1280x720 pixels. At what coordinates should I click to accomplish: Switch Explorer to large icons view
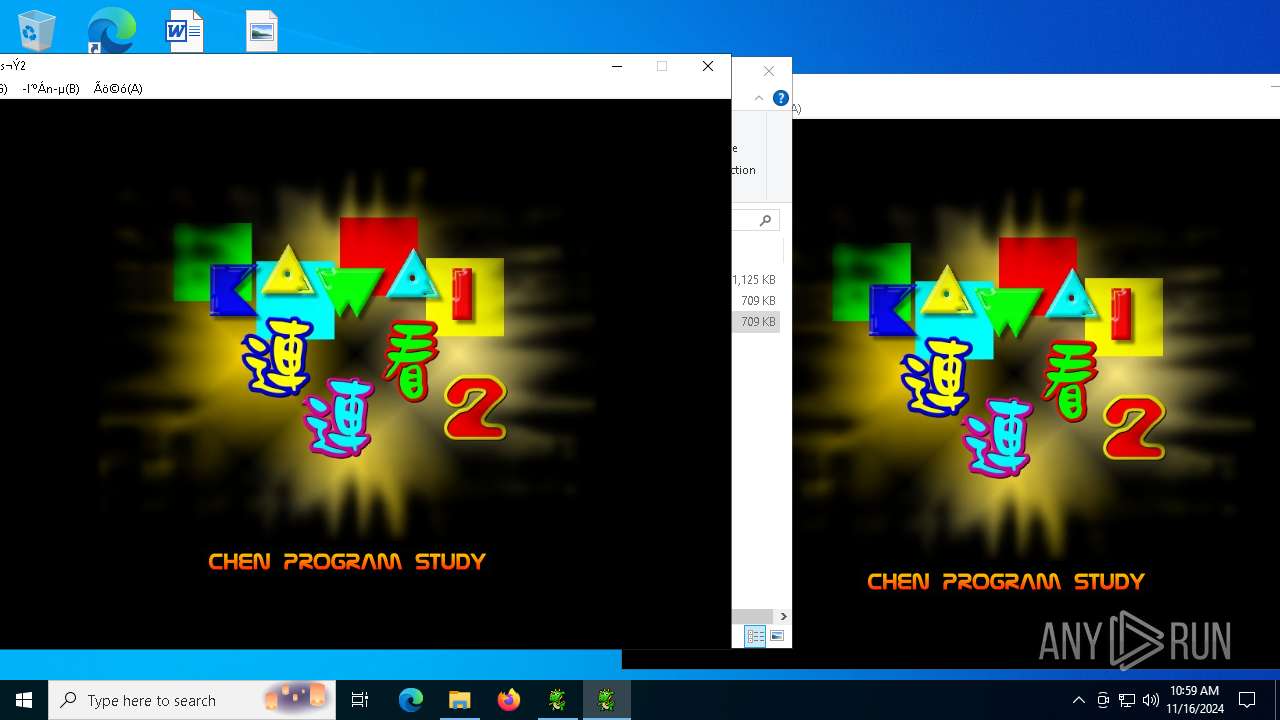coord(777,636)
